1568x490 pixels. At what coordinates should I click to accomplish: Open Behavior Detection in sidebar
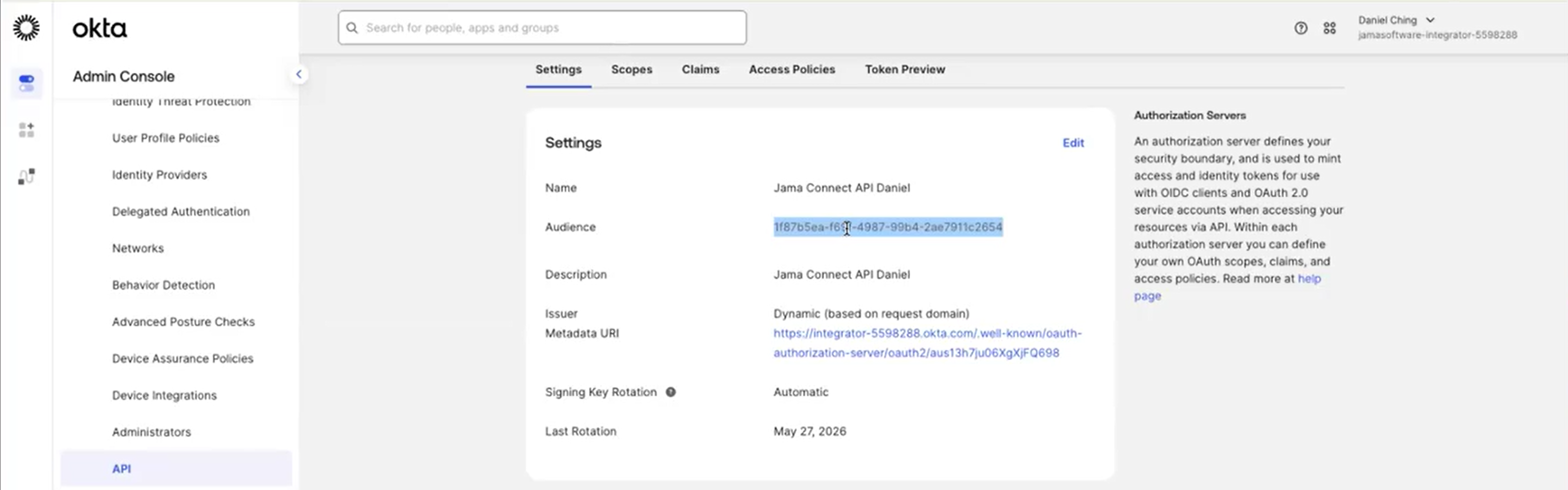[x=163, y=285]
